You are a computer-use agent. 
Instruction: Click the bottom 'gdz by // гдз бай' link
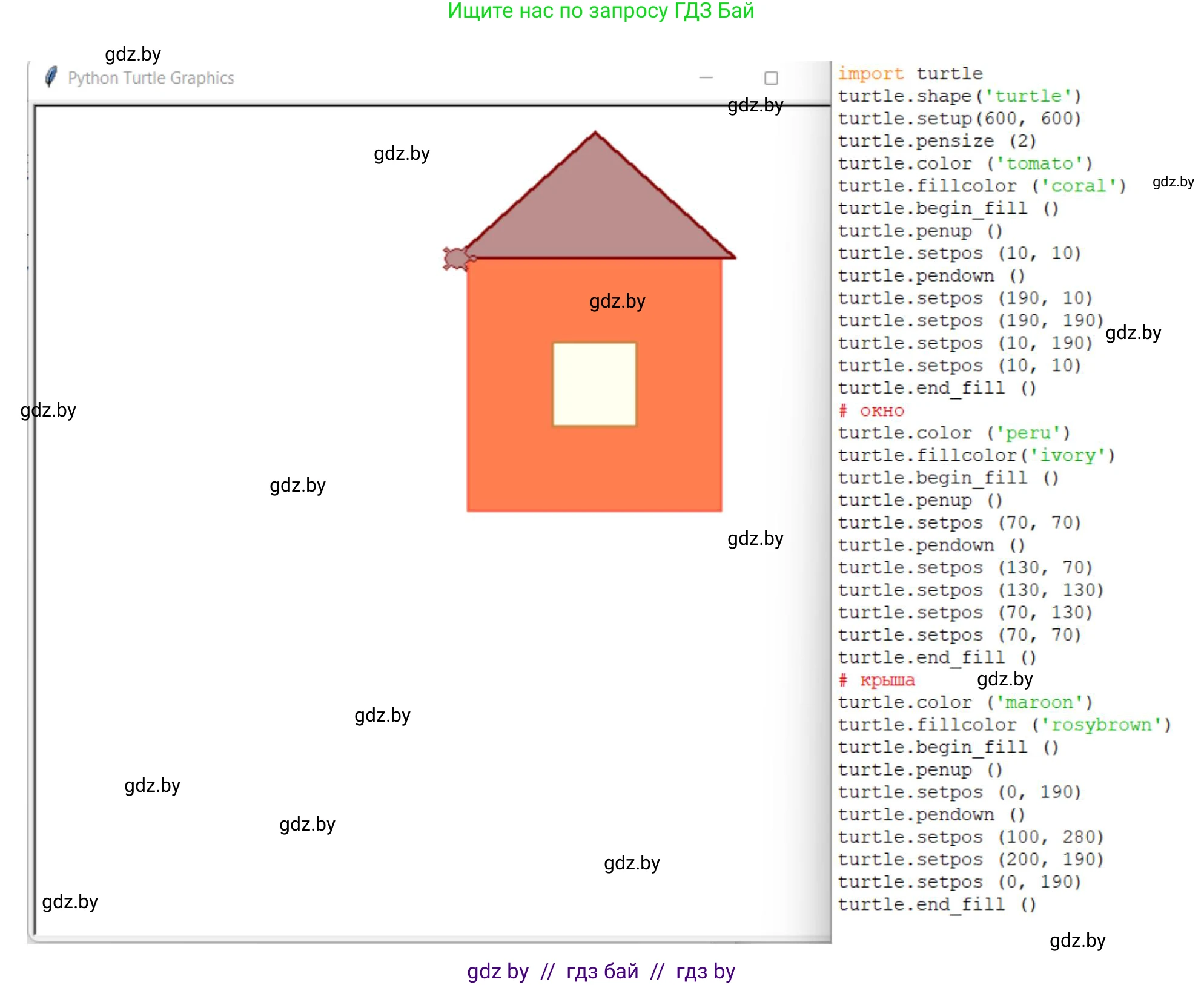(600, 971)
